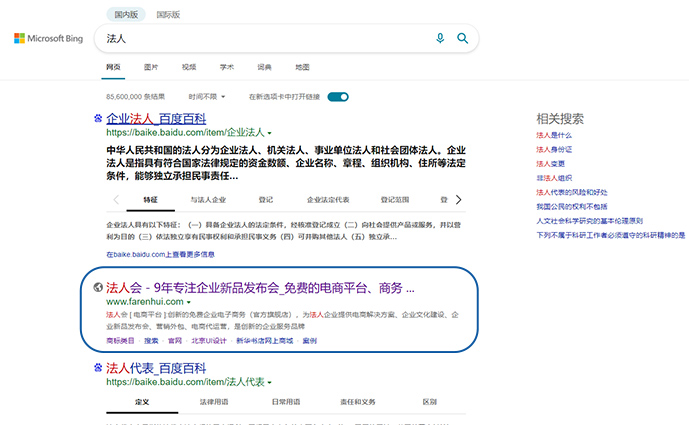Viewport: 689px width, 425px height.
Task: Select the 登记范围 tab
Action: [x=395, y=200]
